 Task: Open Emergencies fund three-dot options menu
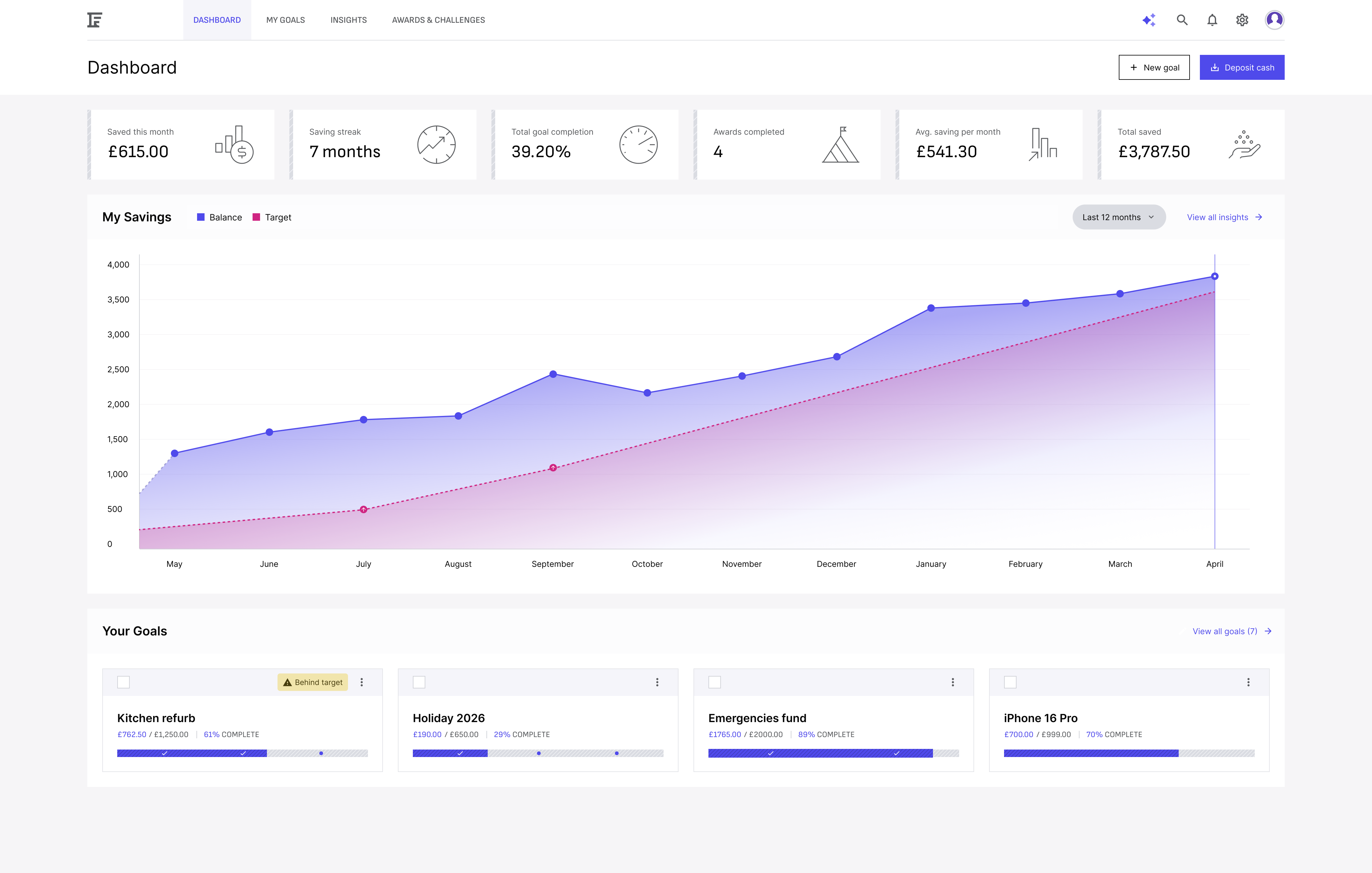coord(953,682)
